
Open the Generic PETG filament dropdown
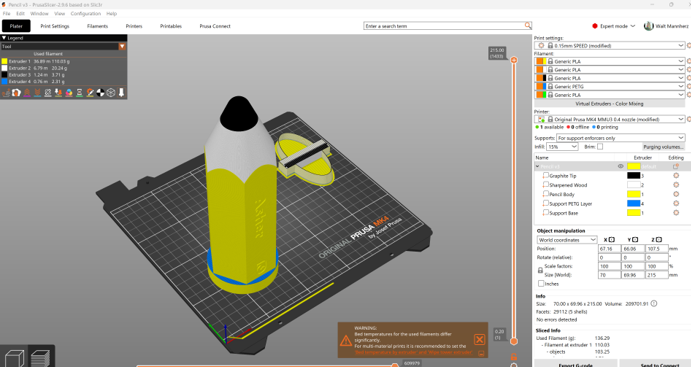(x=609, y=86)
